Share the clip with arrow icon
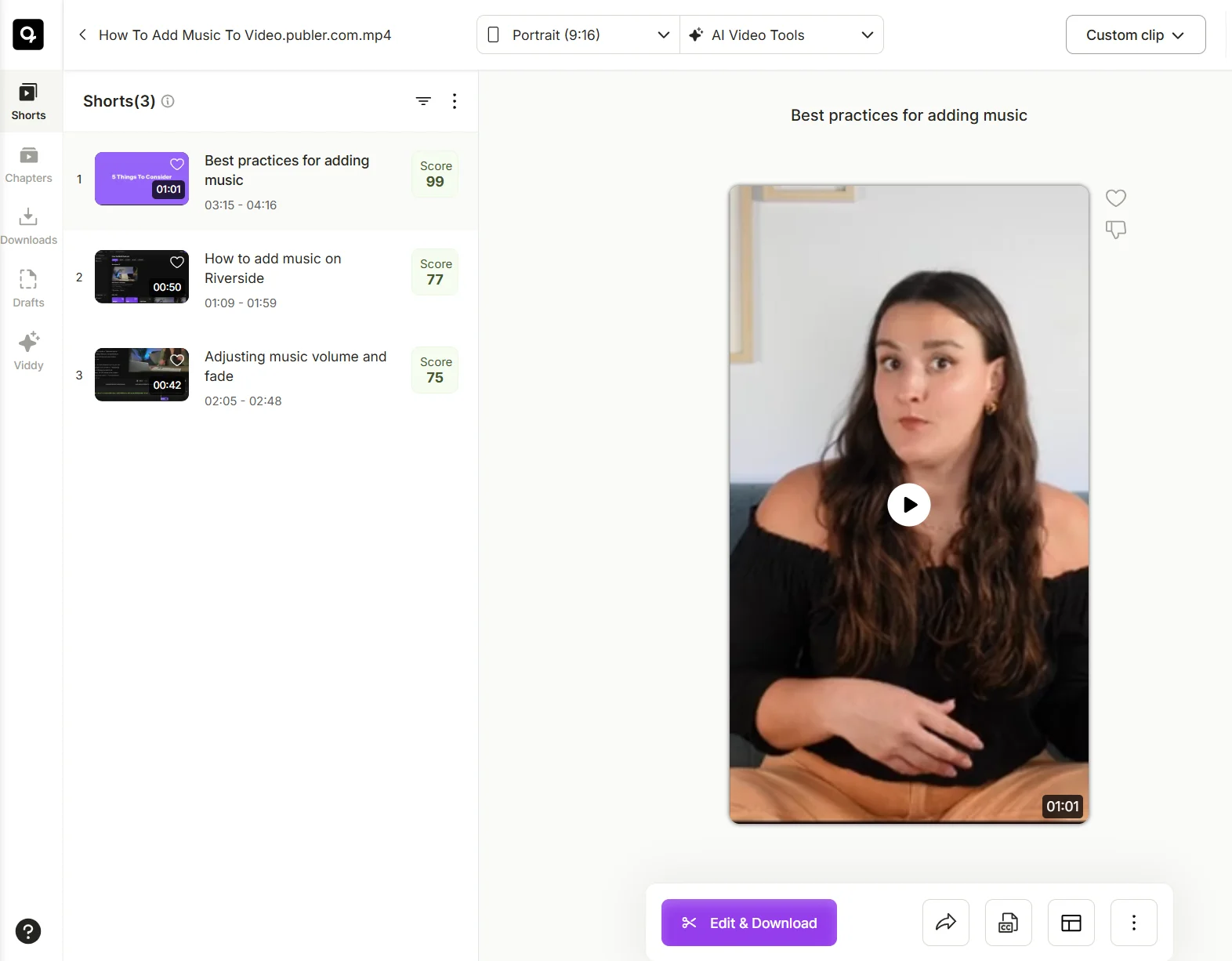The image size is (1232, 961). pos(946,923)
